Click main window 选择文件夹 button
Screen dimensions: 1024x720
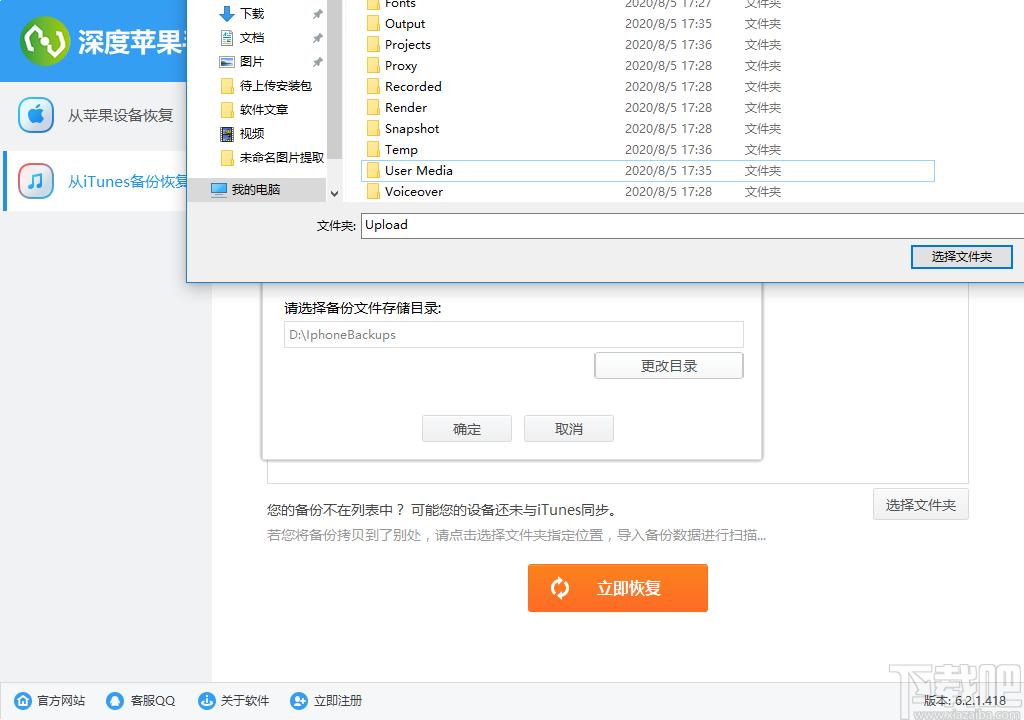920,504
